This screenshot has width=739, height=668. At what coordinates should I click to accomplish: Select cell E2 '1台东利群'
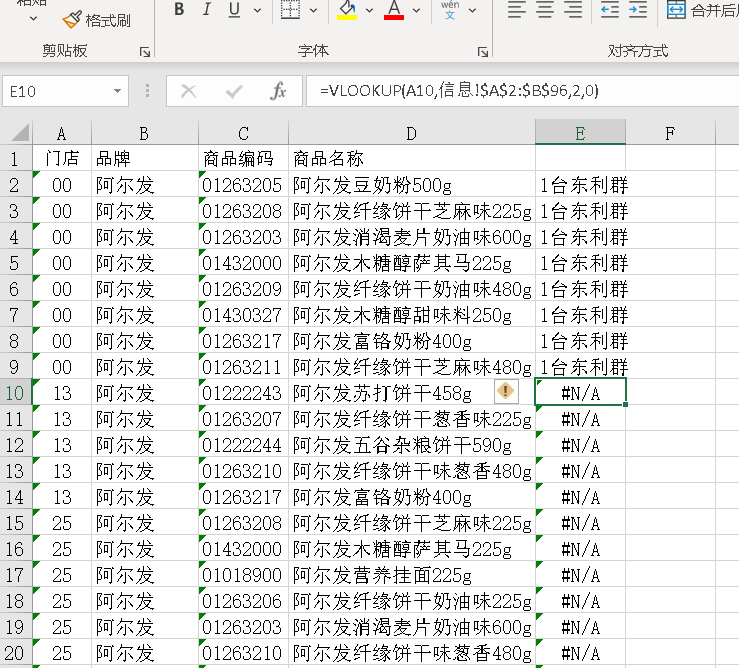580,185
